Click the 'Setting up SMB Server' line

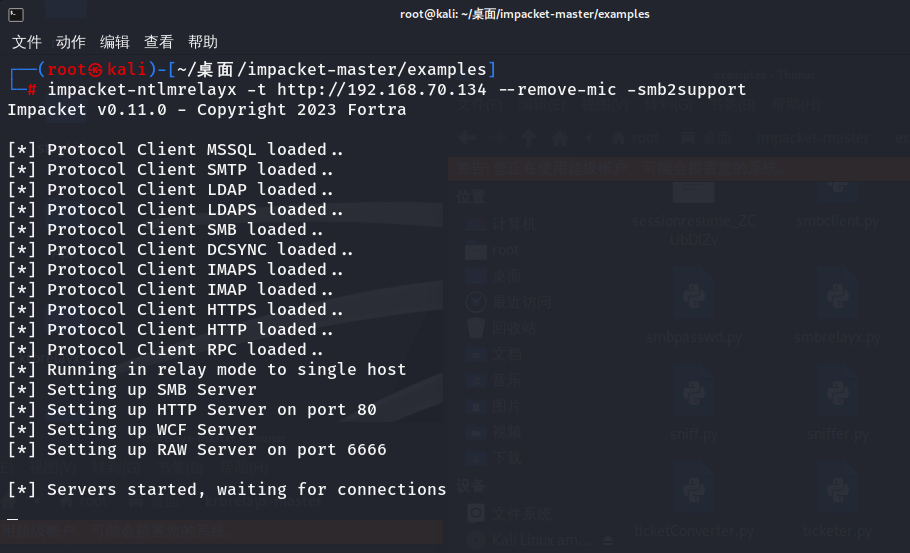click(x=132, y=389)
